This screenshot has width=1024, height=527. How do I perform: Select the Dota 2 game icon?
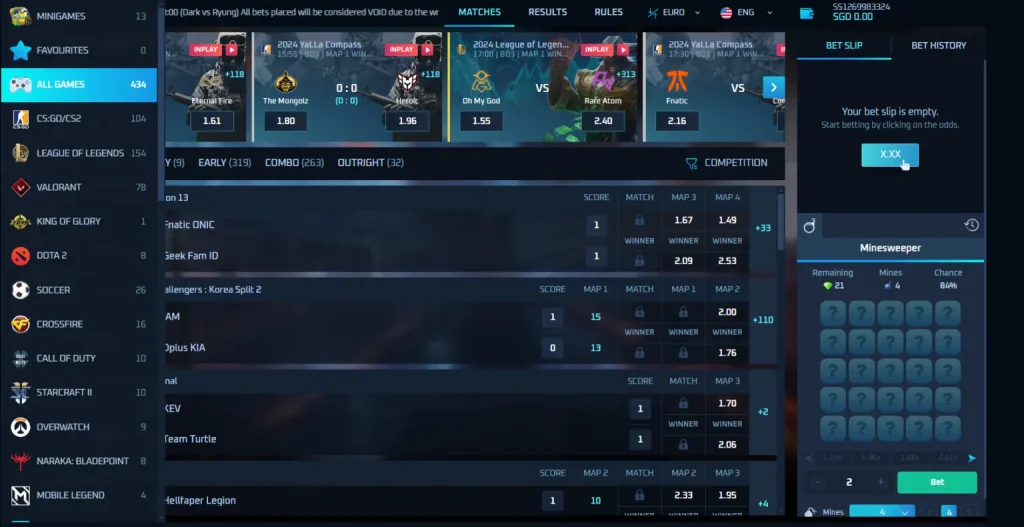click(21, 255)
